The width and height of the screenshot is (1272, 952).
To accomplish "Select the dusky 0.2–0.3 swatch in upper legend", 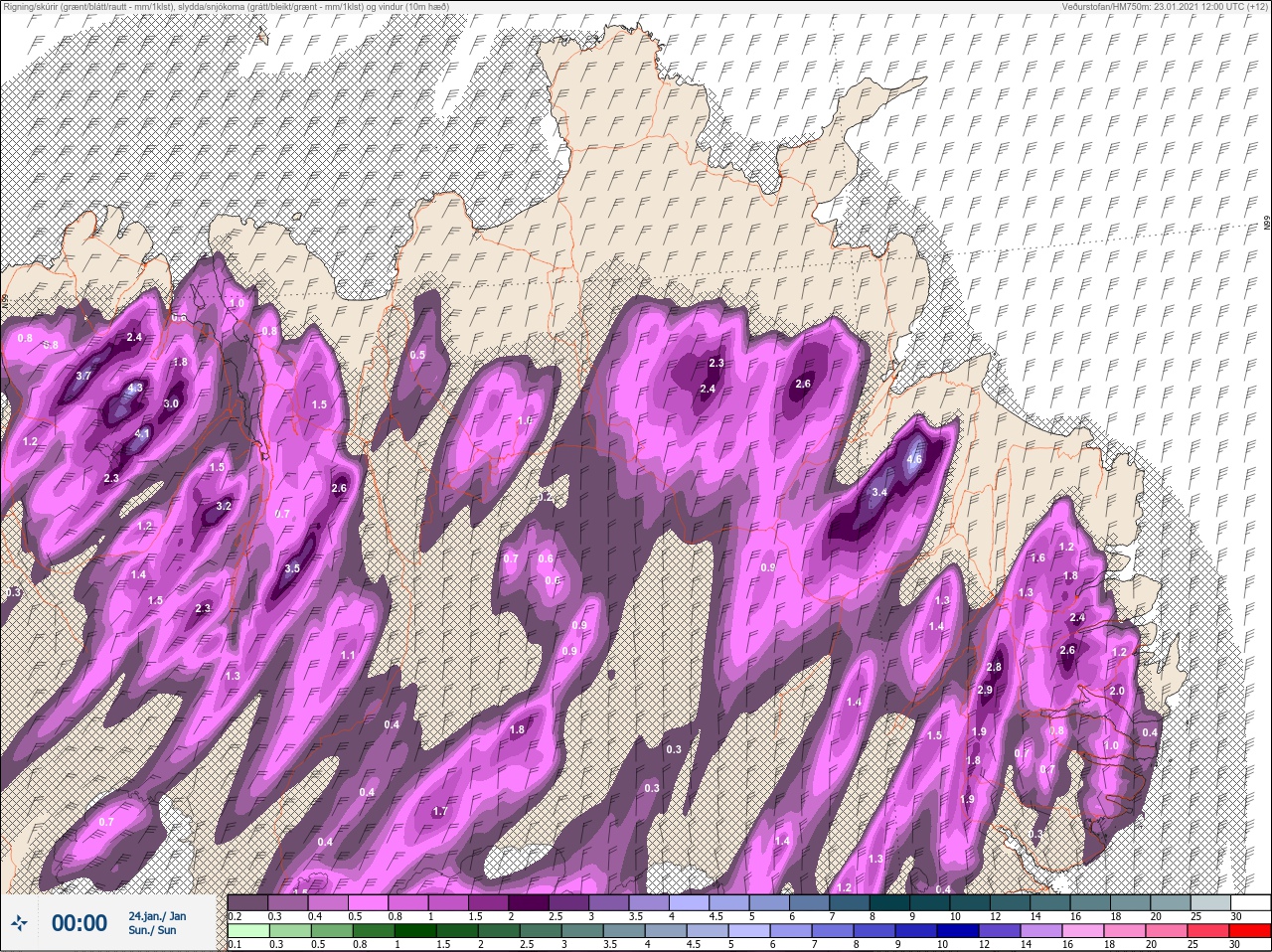I will coord(248,902).
